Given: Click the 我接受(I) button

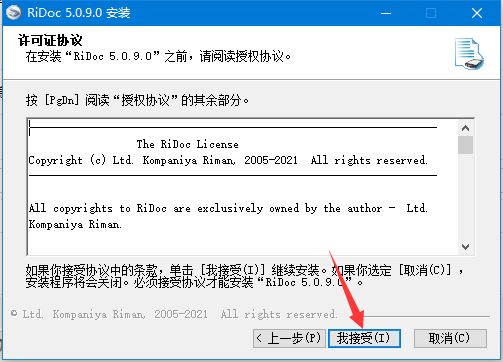Looking at the screenshot, I should click(364, 338).
